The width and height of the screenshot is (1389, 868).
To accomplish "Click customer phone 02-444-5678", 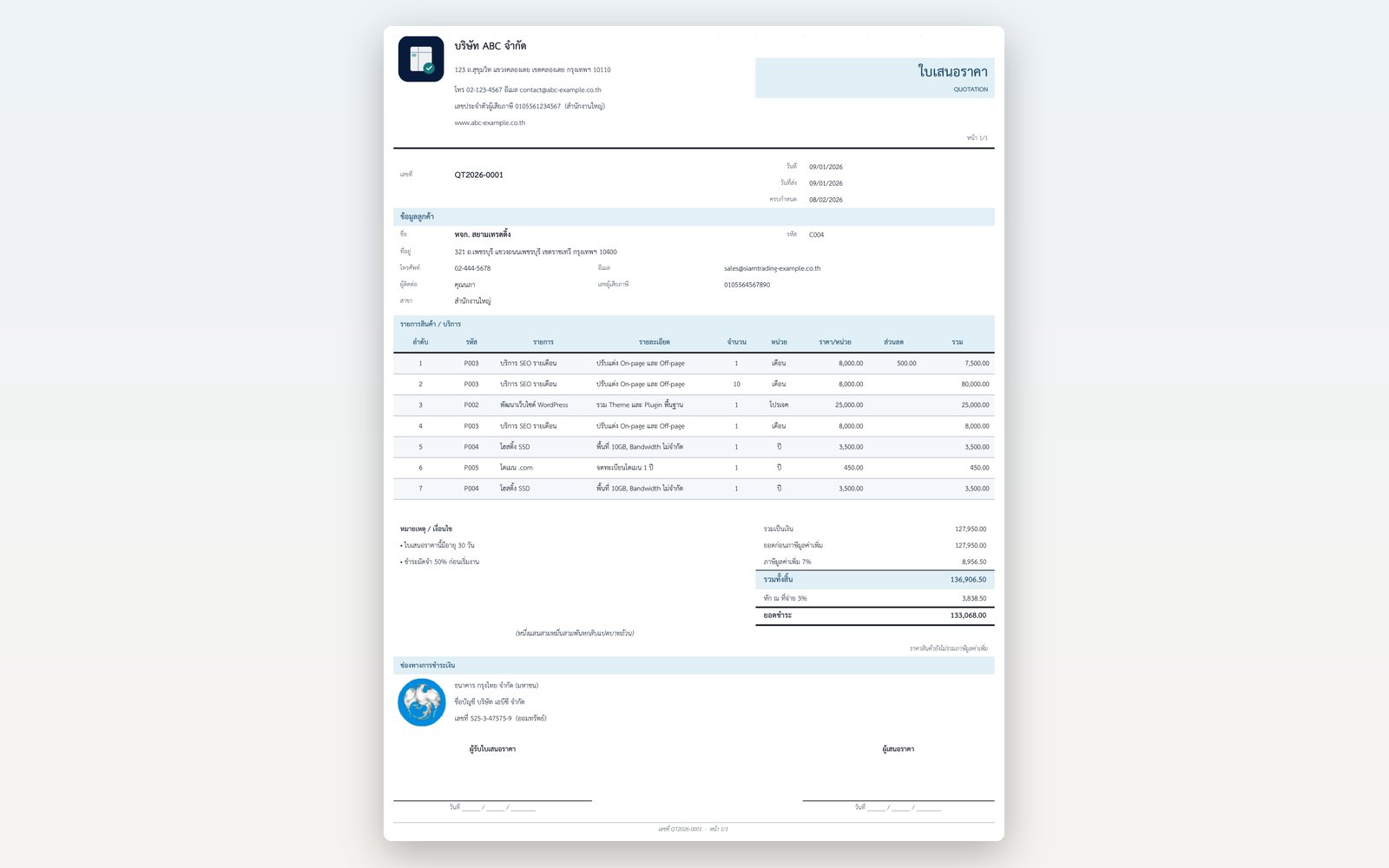I will click(x=472, y=268).
